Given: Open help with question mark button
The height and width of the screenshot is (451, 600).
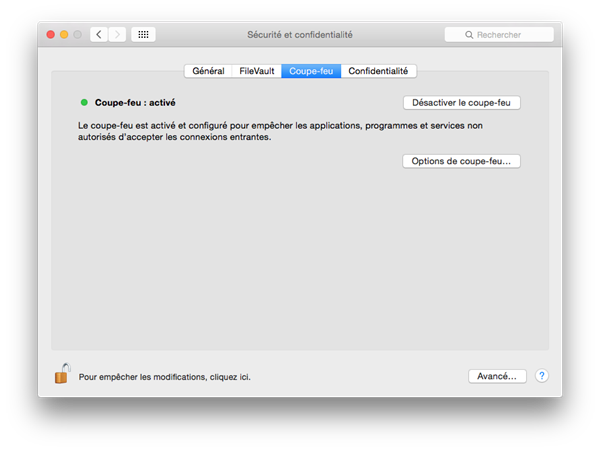Looking at the screenshot, I should pos(541,376).
